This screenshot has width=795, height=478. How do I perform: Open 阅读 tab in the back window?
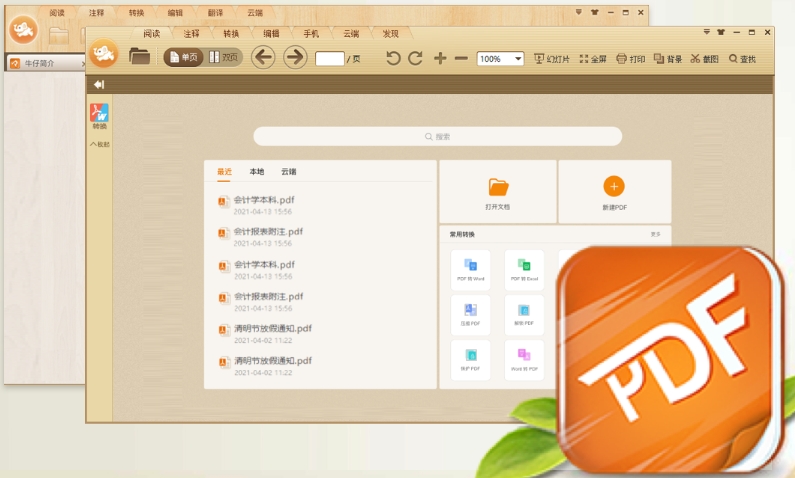pos(57,13)
